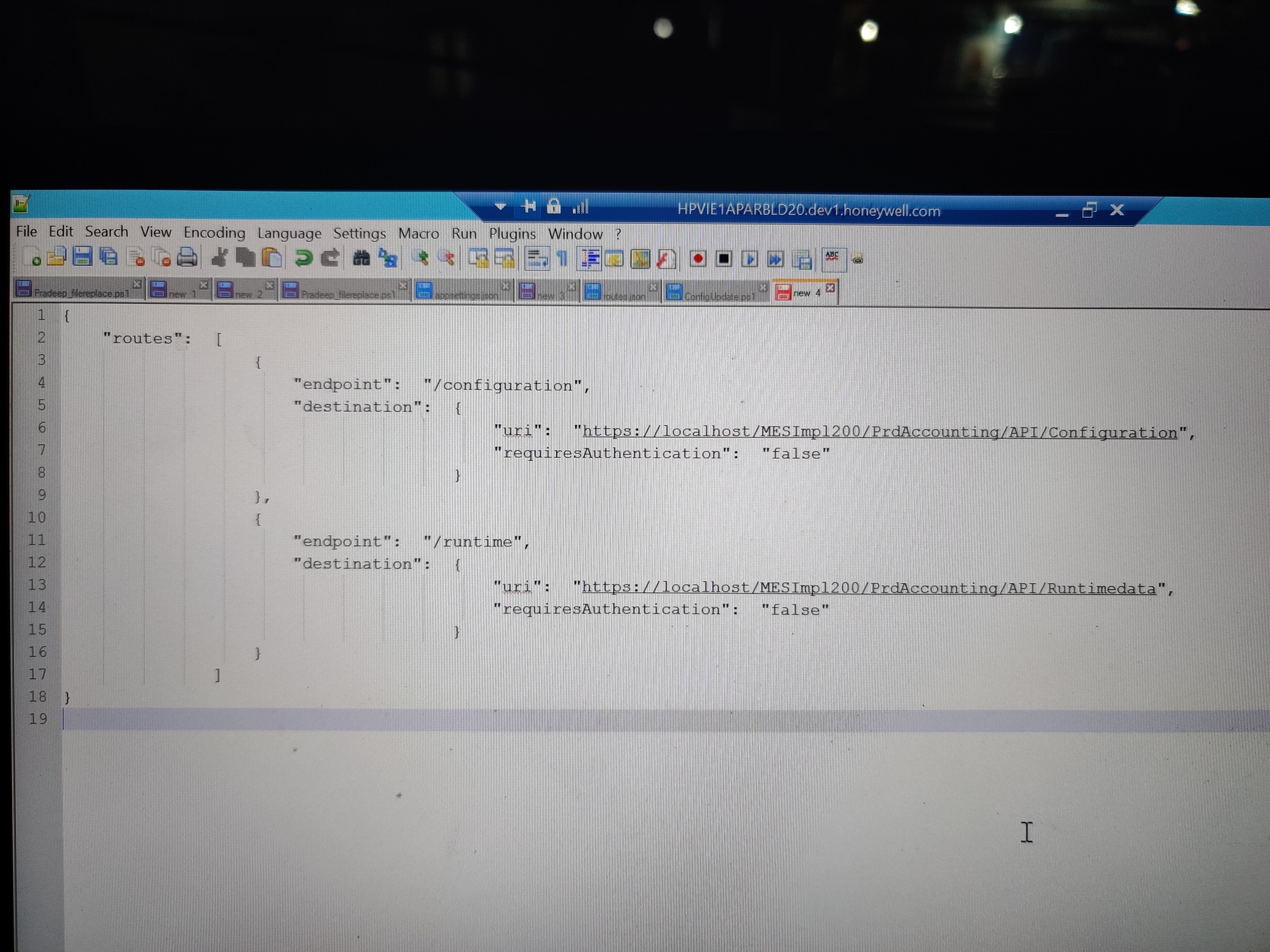Expand the remote connection bar dropdown arrow
Screen dimensions: 1270x952
(500, 207)
